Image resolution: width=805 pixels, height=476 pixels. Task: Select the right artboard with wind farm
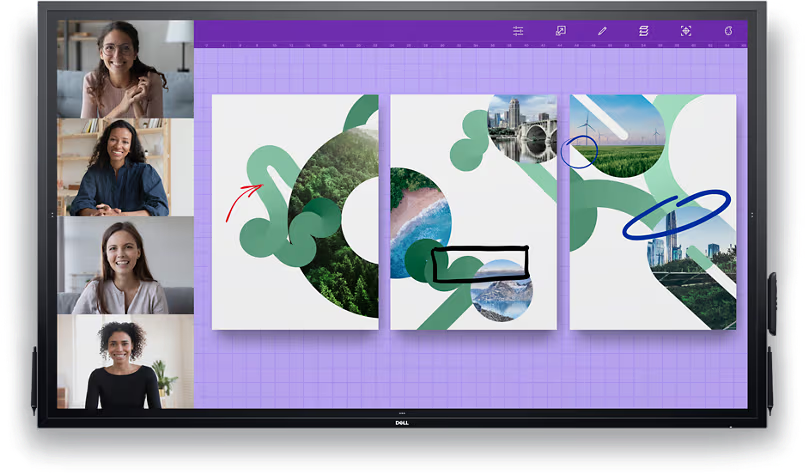[x=653, y=212]
